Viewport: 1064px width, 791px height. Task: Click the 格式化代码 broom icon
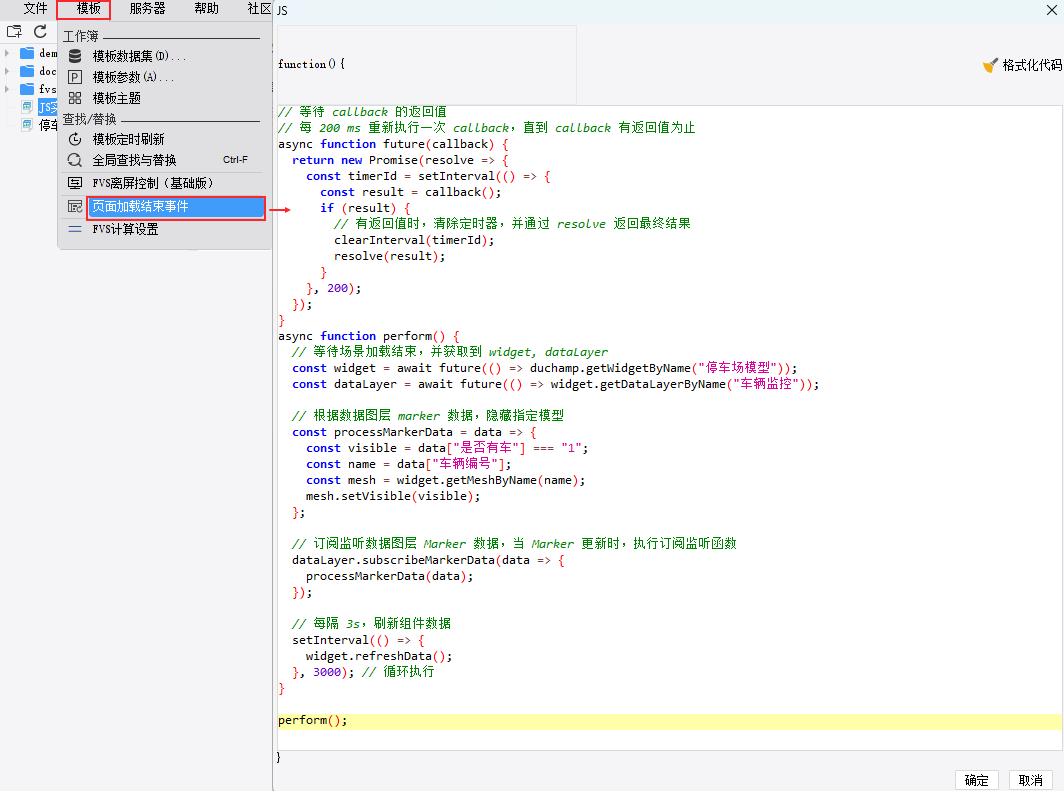[990, 65]
